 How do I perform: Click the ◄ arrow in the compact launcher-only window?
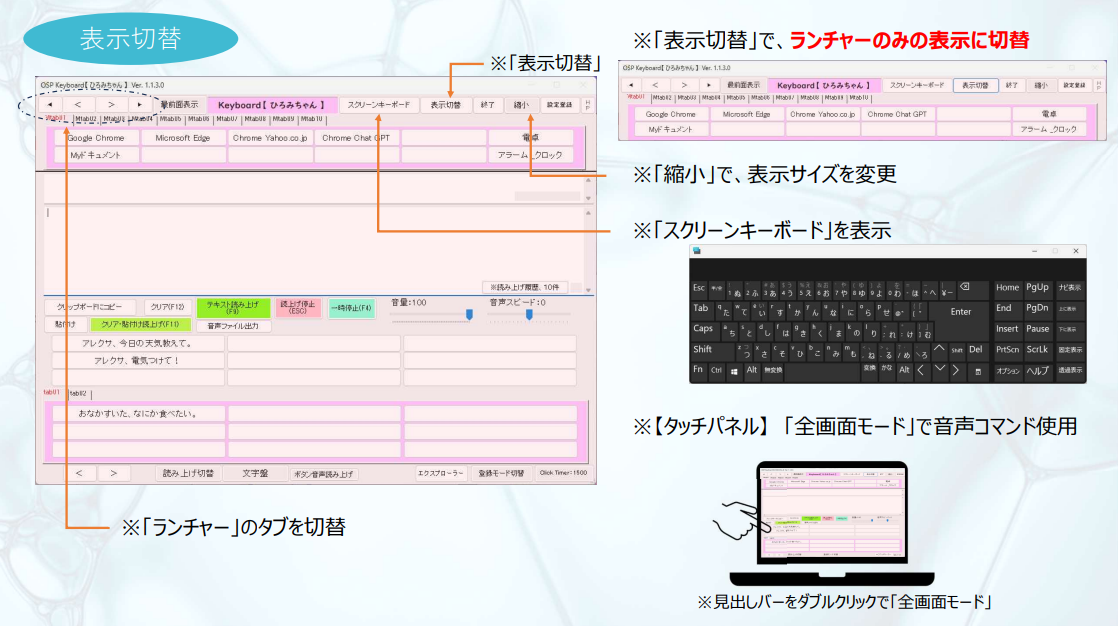point(631,85)
